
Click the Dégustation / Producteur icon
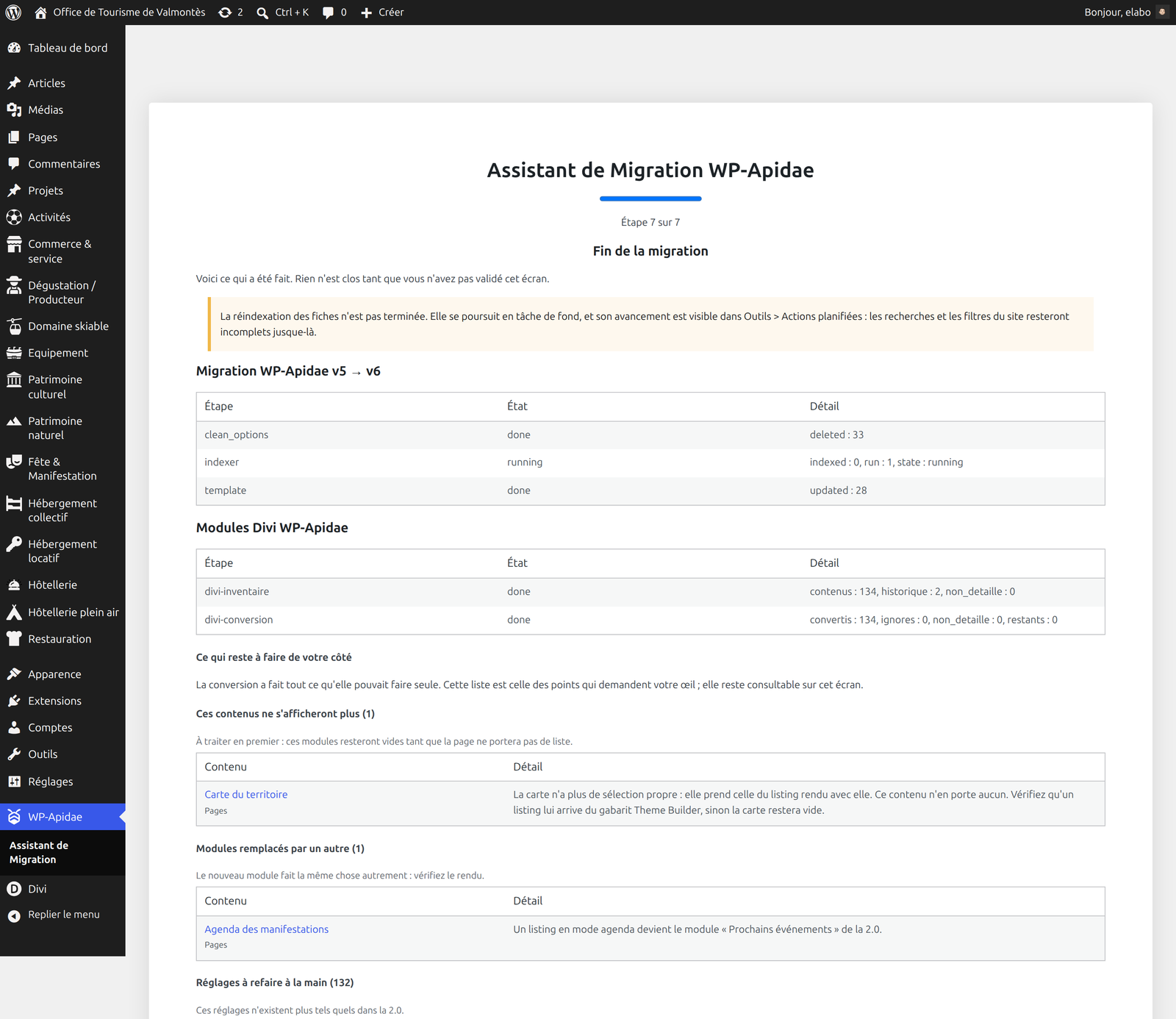14,285
